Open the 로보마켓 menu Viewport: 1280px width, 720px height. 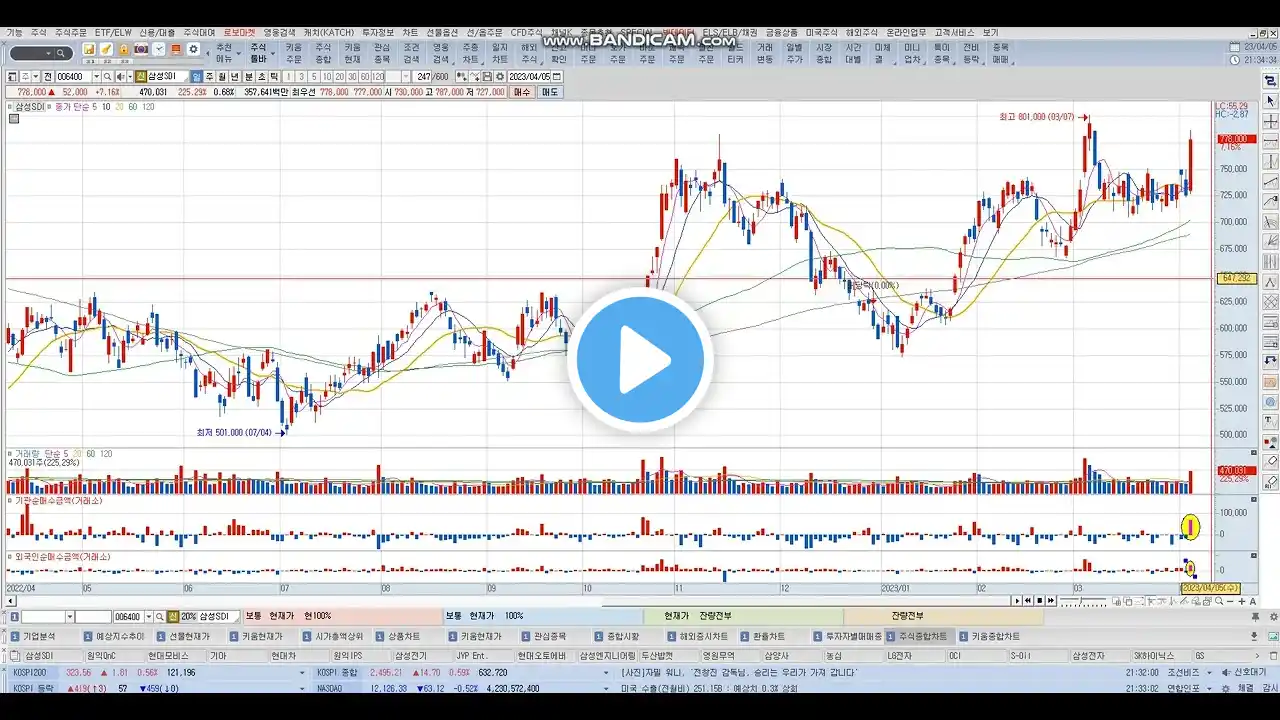tap(240, 33)
